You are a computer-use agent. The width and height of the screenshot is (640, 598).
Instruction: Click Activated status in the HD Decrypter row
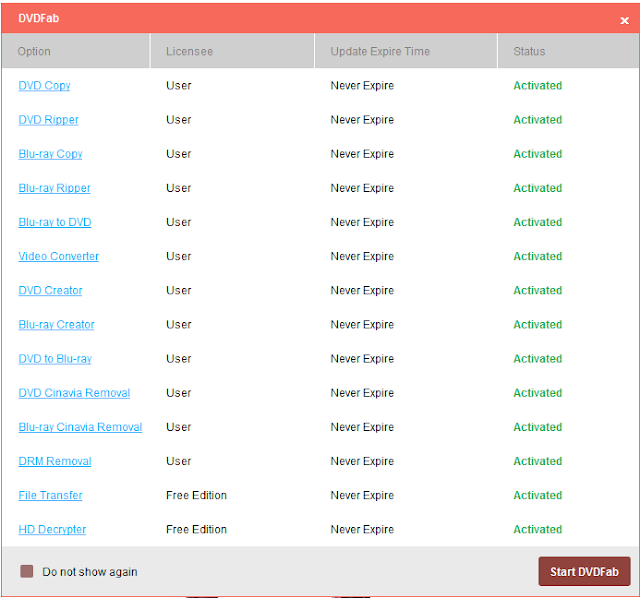point(538,529)
